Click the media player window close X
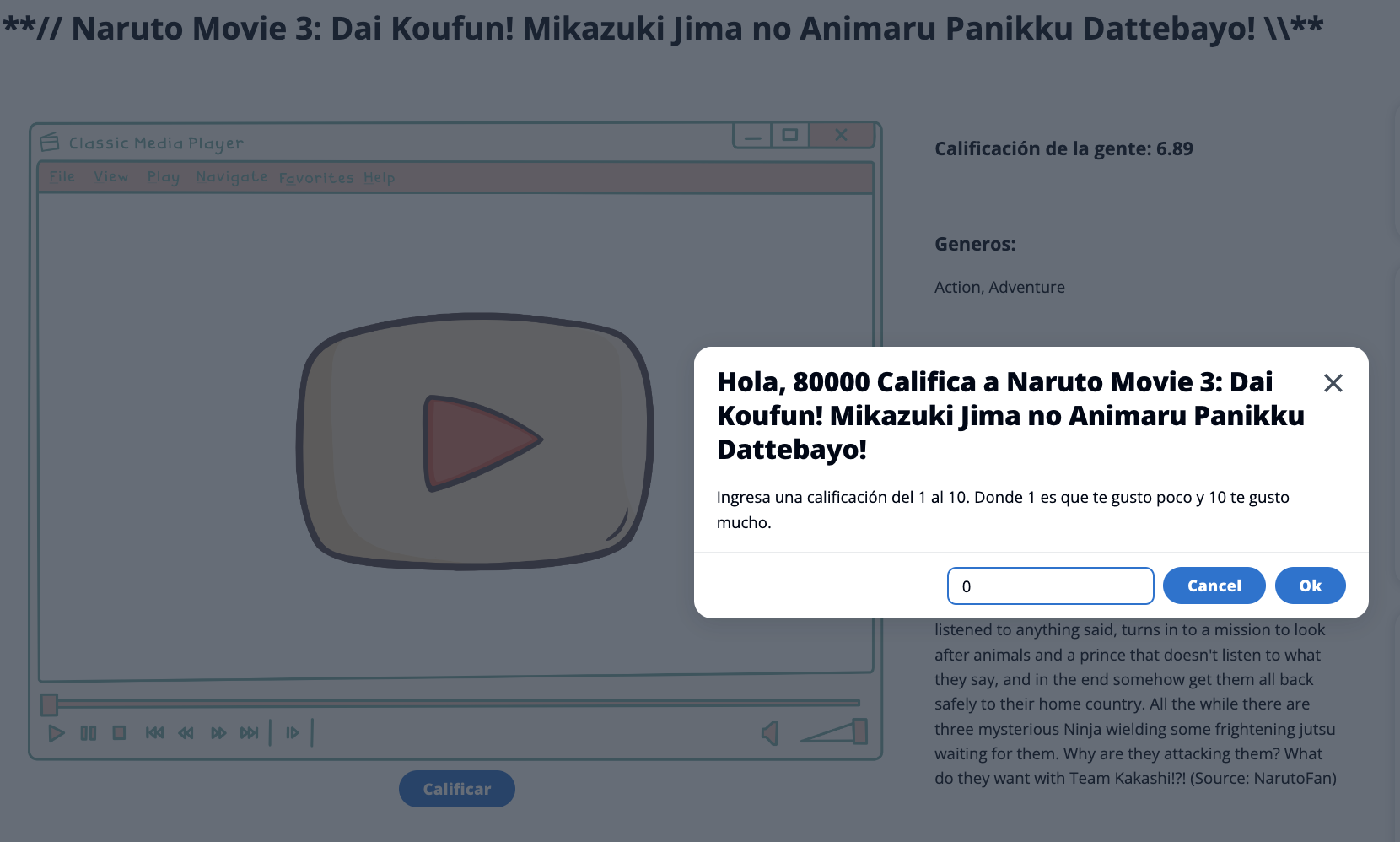This screenshot has height=842, width=1400. click(841, 135)
